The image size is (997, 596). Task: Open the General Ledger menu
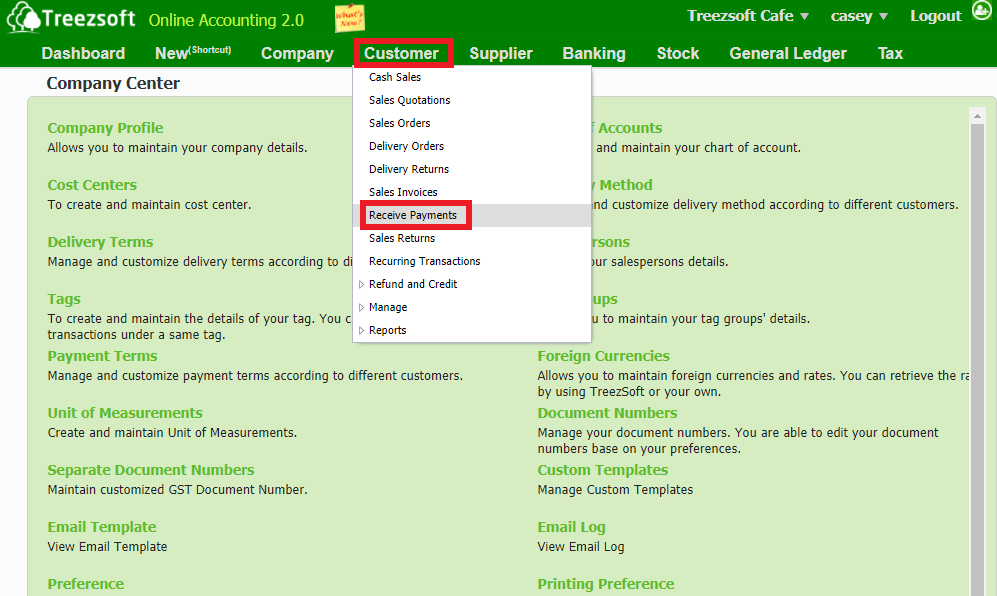[788, 53]
